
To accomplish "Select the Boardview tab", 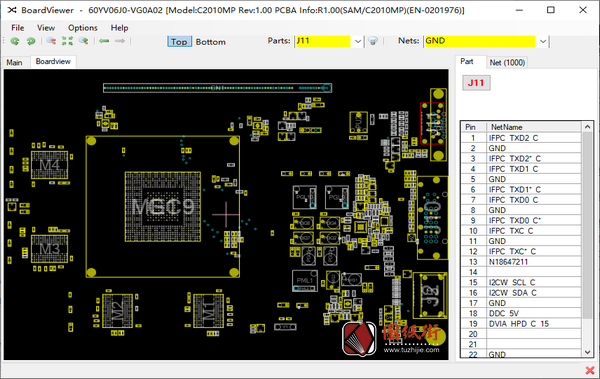I will tap(53, 61).
